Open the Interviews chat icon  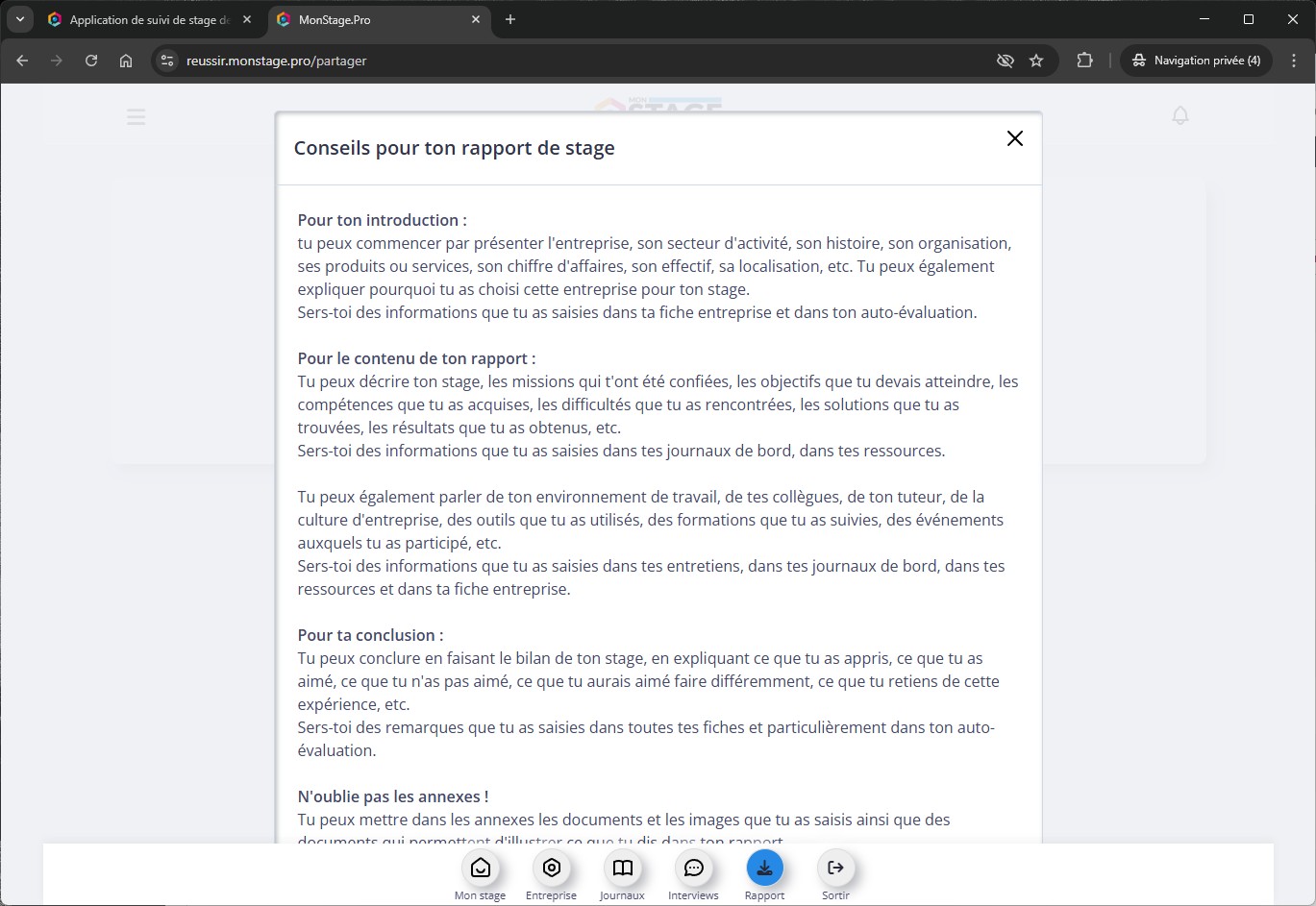pyautogui.click(x=693, y=869)
